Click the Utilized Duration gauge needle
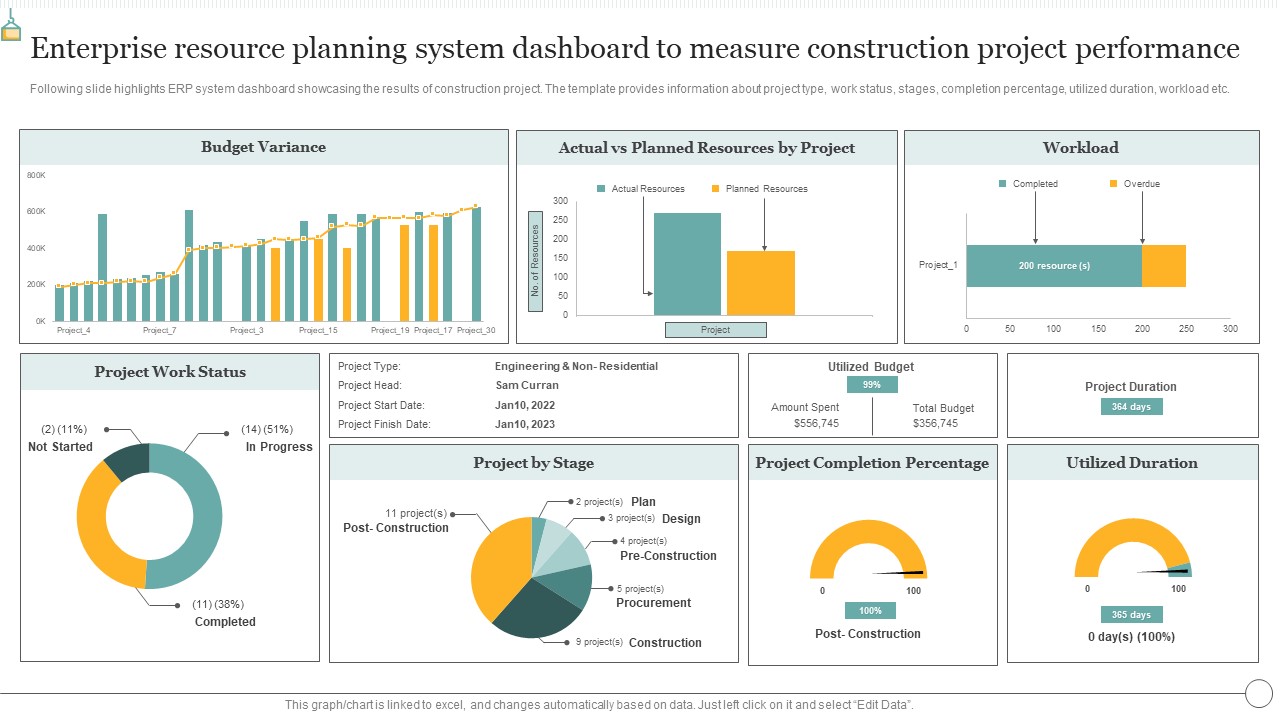Screen dimensions: 1280x720 tap(1164, 571)
